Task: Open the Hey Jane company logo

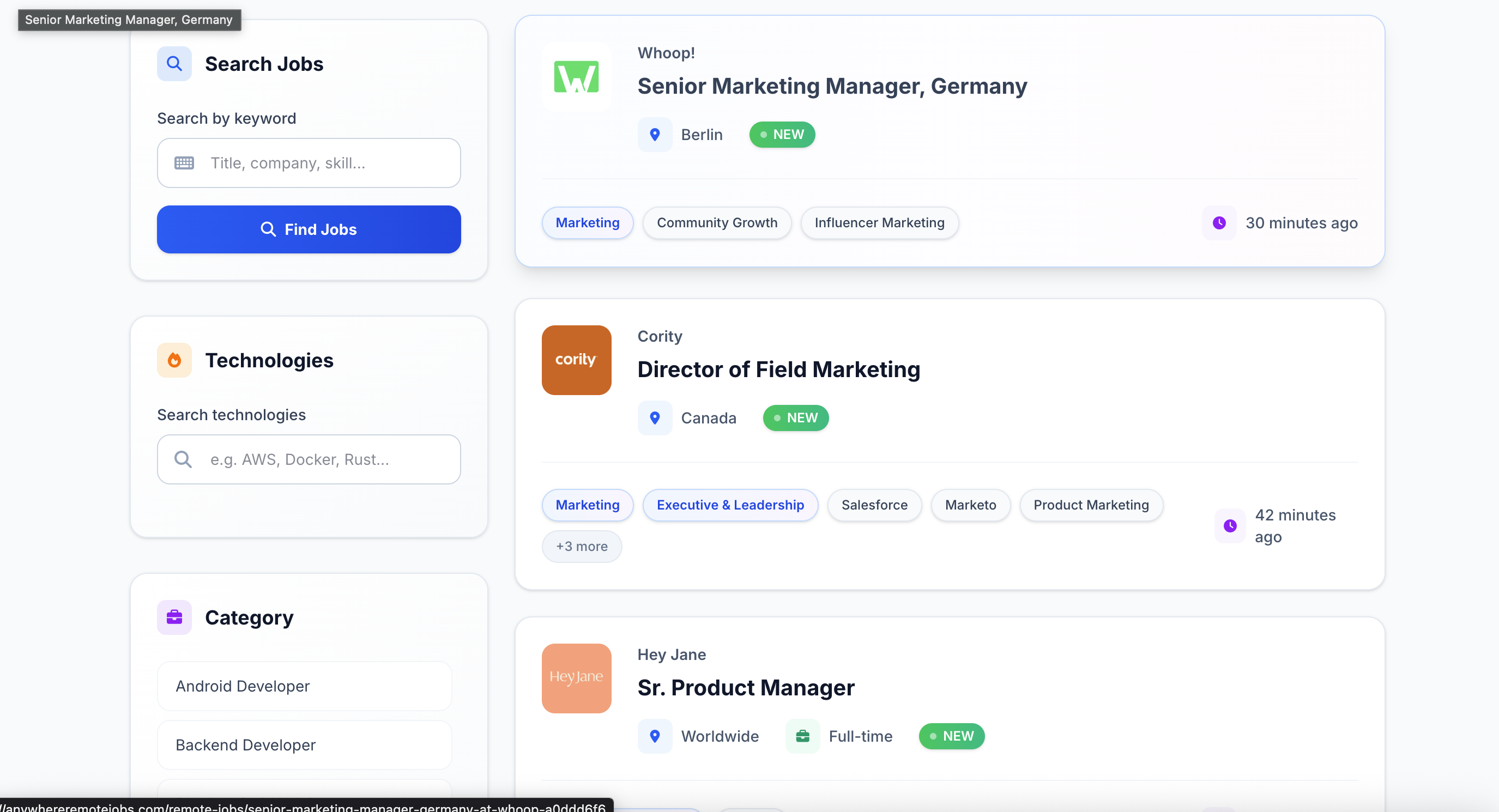Action: coord(576,678)
